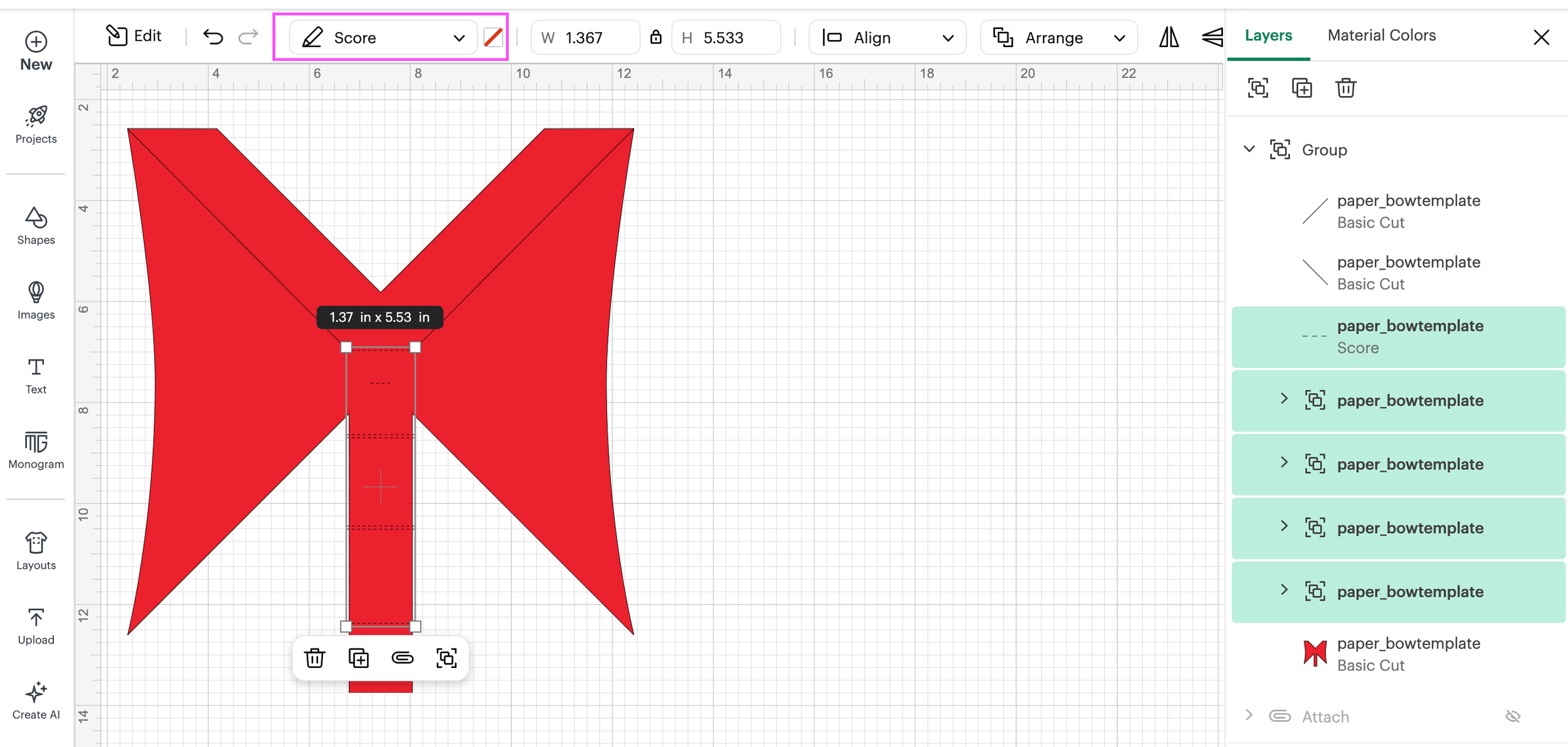Open the Score operation dropdown
Image resolution: width=1568 pixels, height=747 pixels.
coord(383,38)
